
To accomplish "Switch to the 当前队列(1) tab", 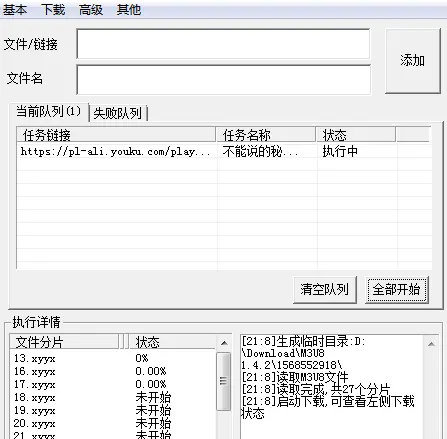I will pyautogui.click(x=49, y=111).
